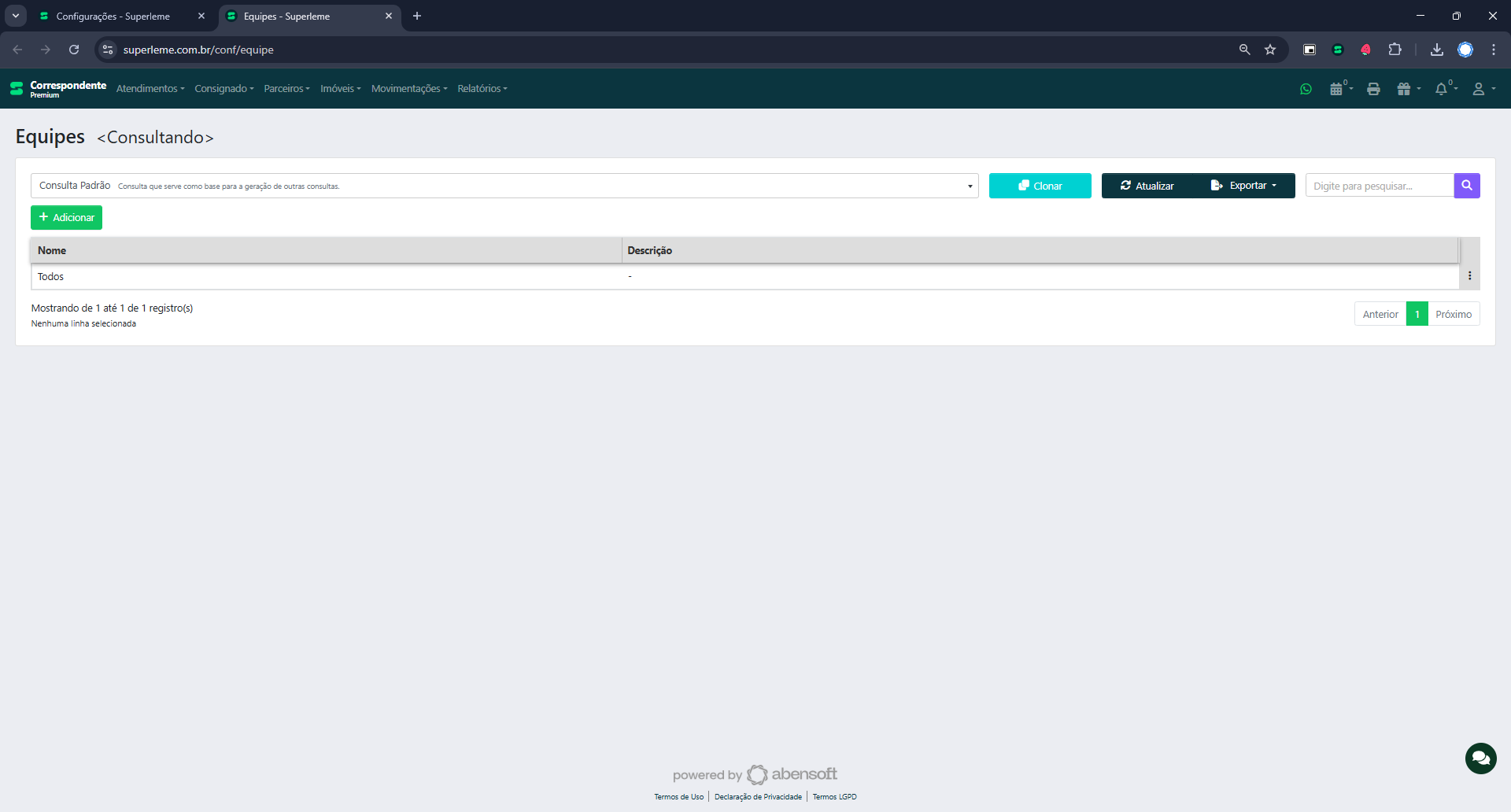Open the floating chat support bubble

tap(1480, 758)
